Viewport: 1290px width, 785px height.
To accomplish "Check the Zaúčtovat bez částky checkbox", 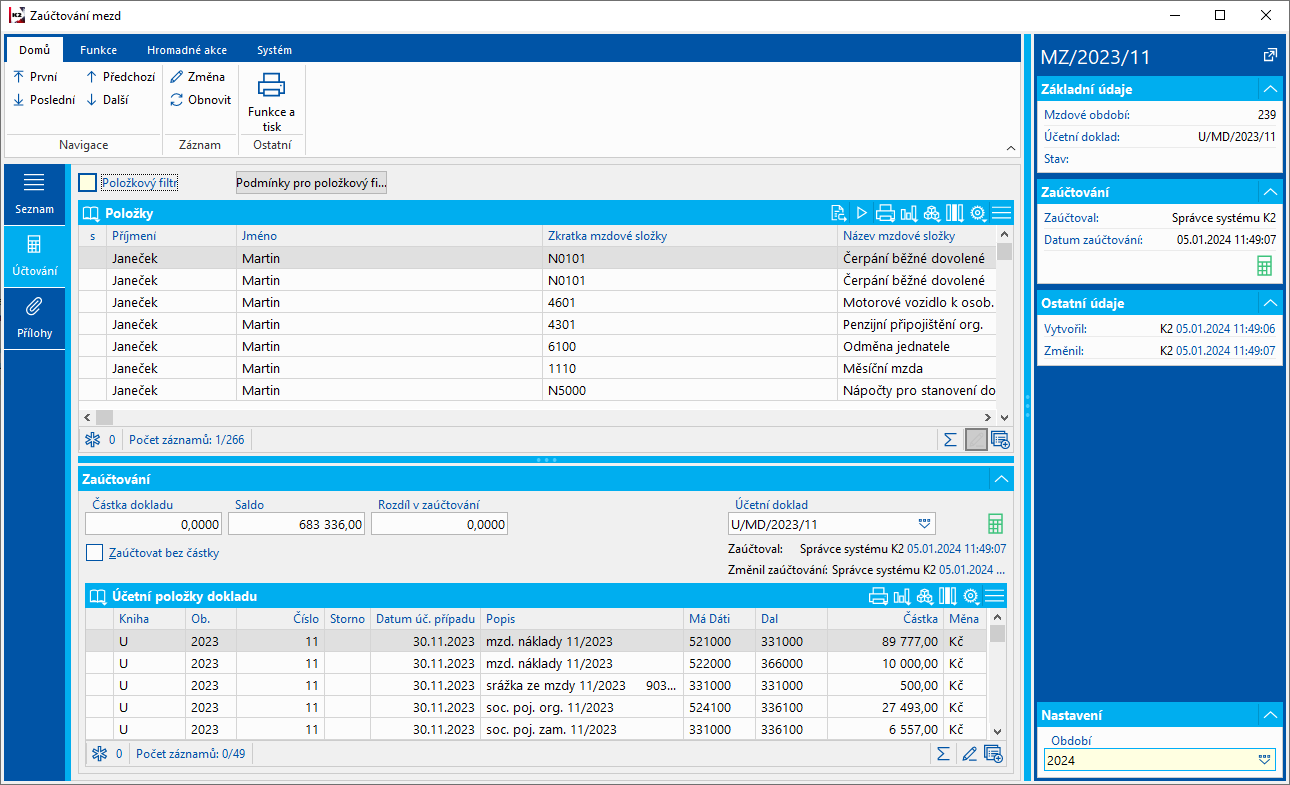I will coord(95,553).
